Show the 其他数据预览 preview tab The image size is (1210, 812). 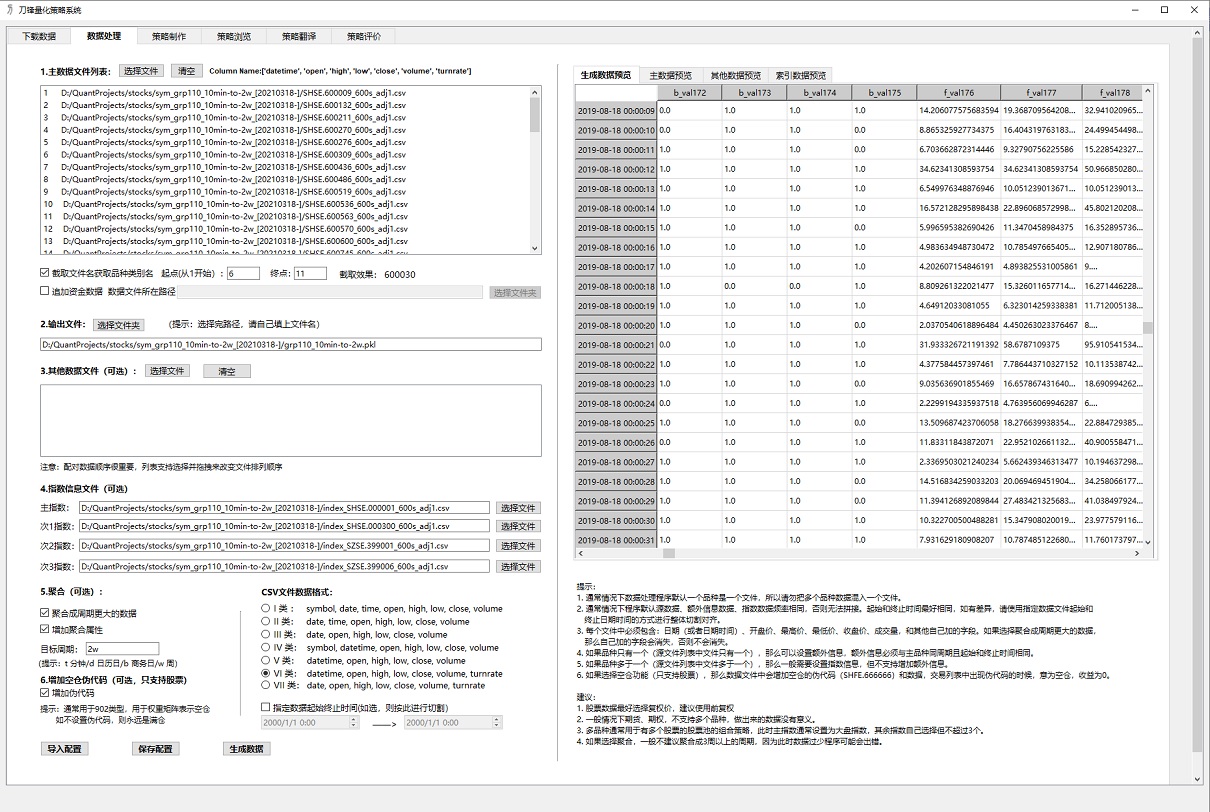click(x=735, y=76)
